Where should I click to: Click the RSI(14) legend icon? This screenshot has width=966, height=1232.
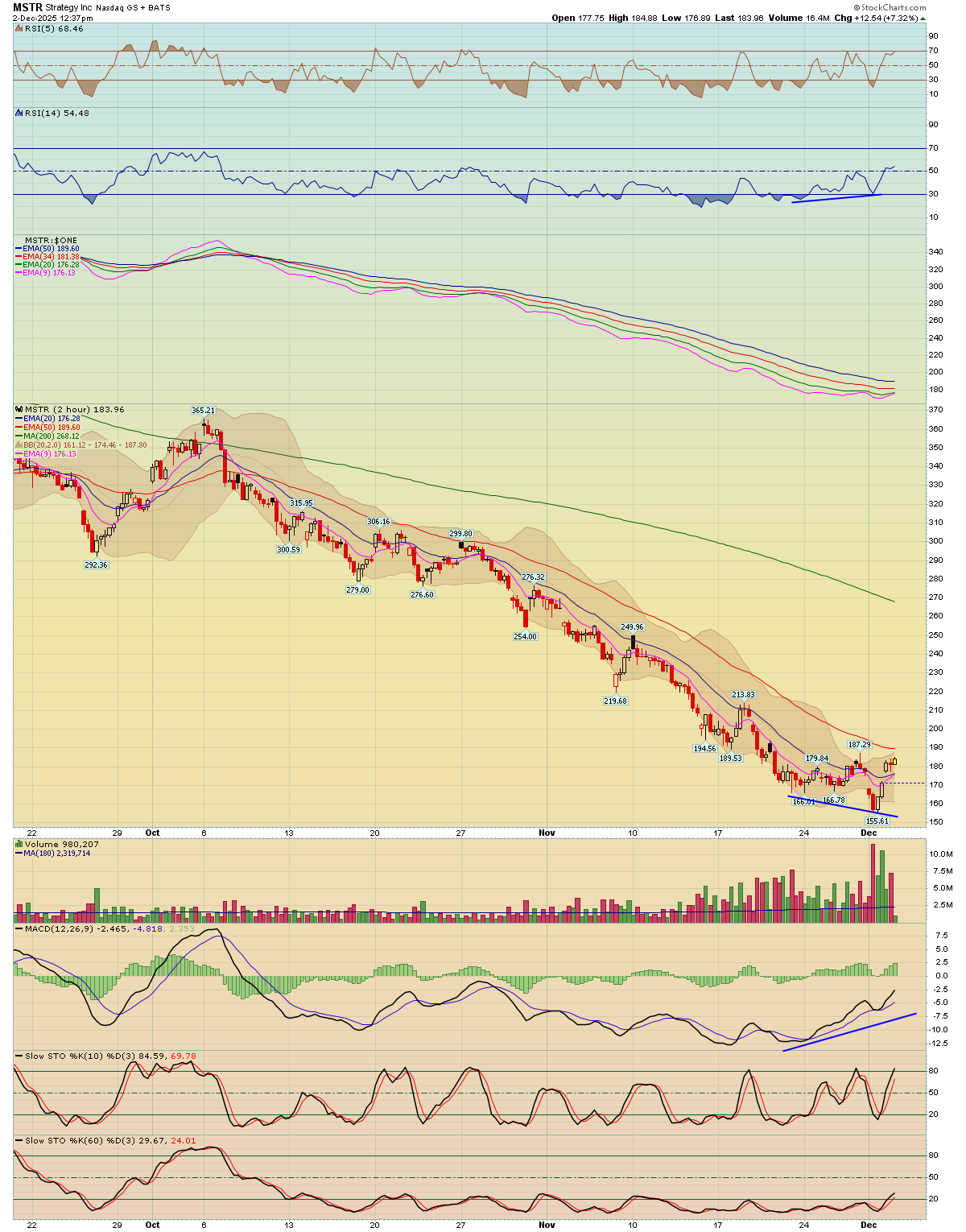tap(19, 113)
